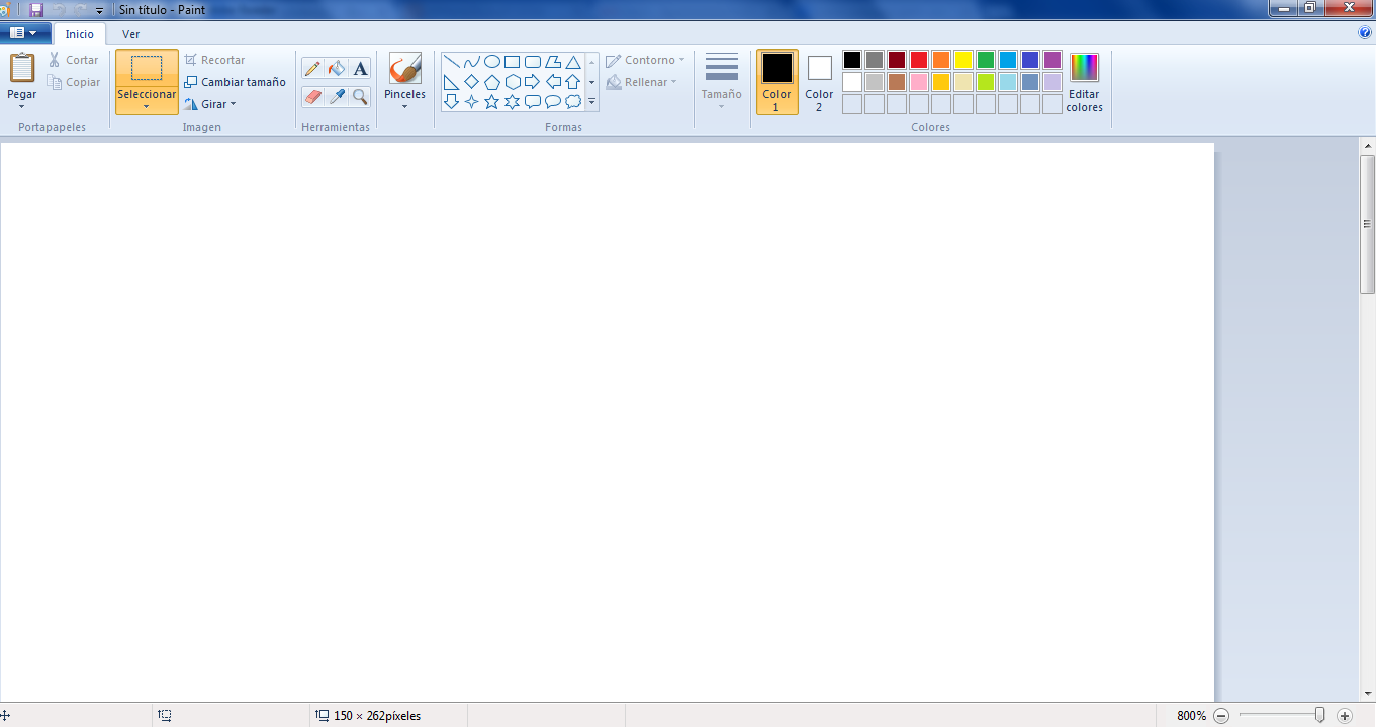Pick the five-pointed star shape

click(492, 100)
